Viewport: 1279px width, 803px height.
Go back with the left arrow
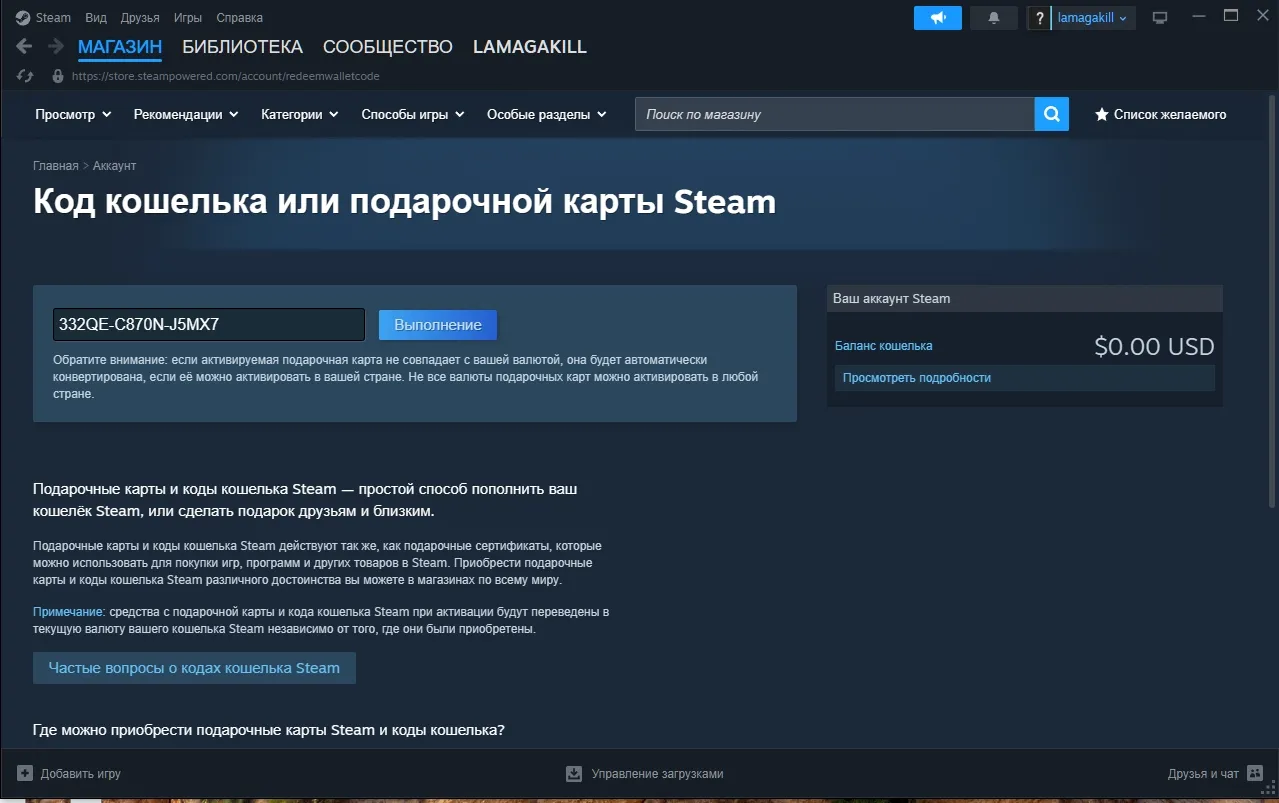coord(25,47)
